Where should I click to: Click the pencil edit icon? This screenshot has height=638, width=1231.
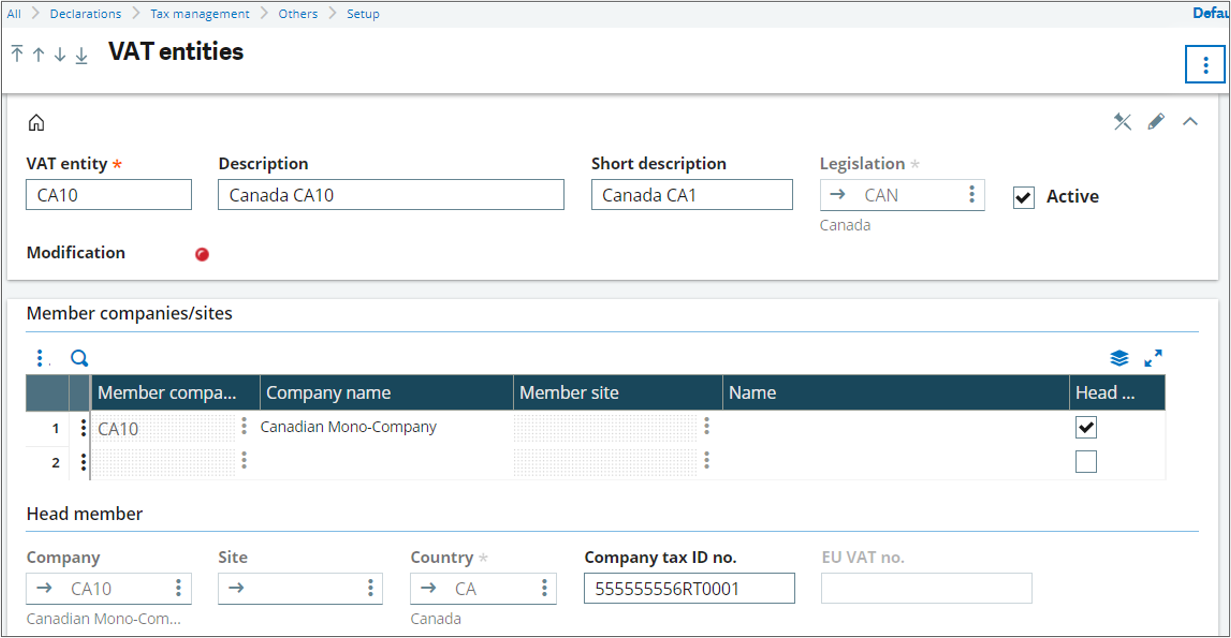click(1156, 122)
